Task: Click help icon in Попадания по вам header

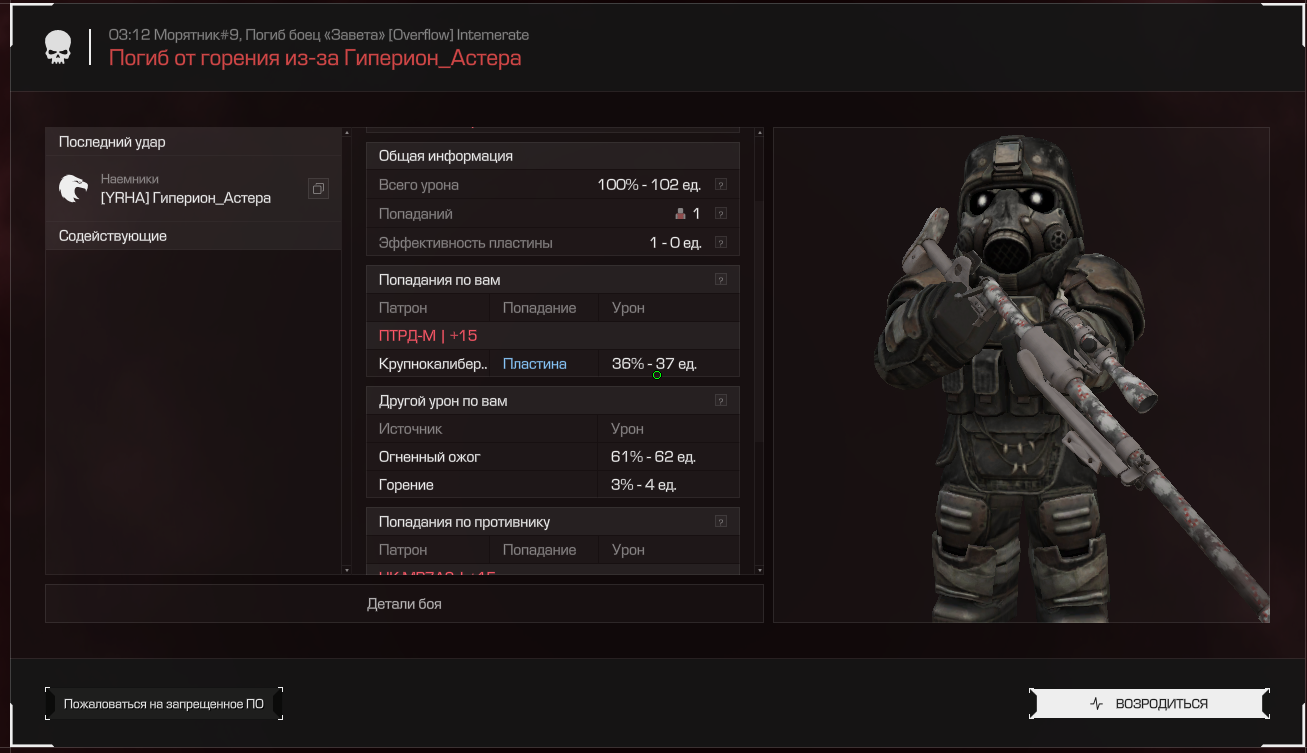Action: point(720,280)
